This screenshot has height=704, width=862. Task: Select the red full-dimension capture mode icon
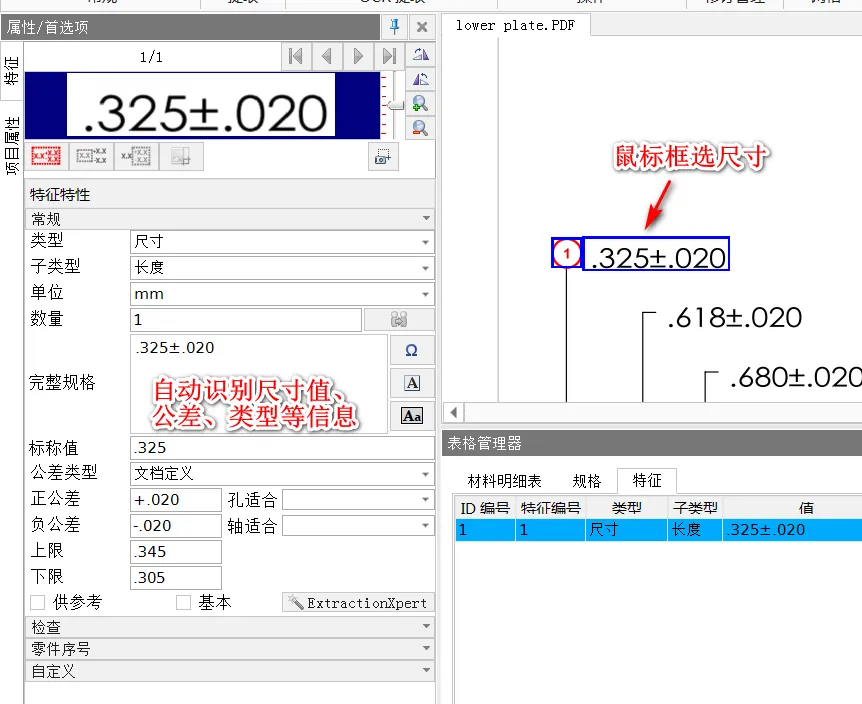click(x=46, y=157)
